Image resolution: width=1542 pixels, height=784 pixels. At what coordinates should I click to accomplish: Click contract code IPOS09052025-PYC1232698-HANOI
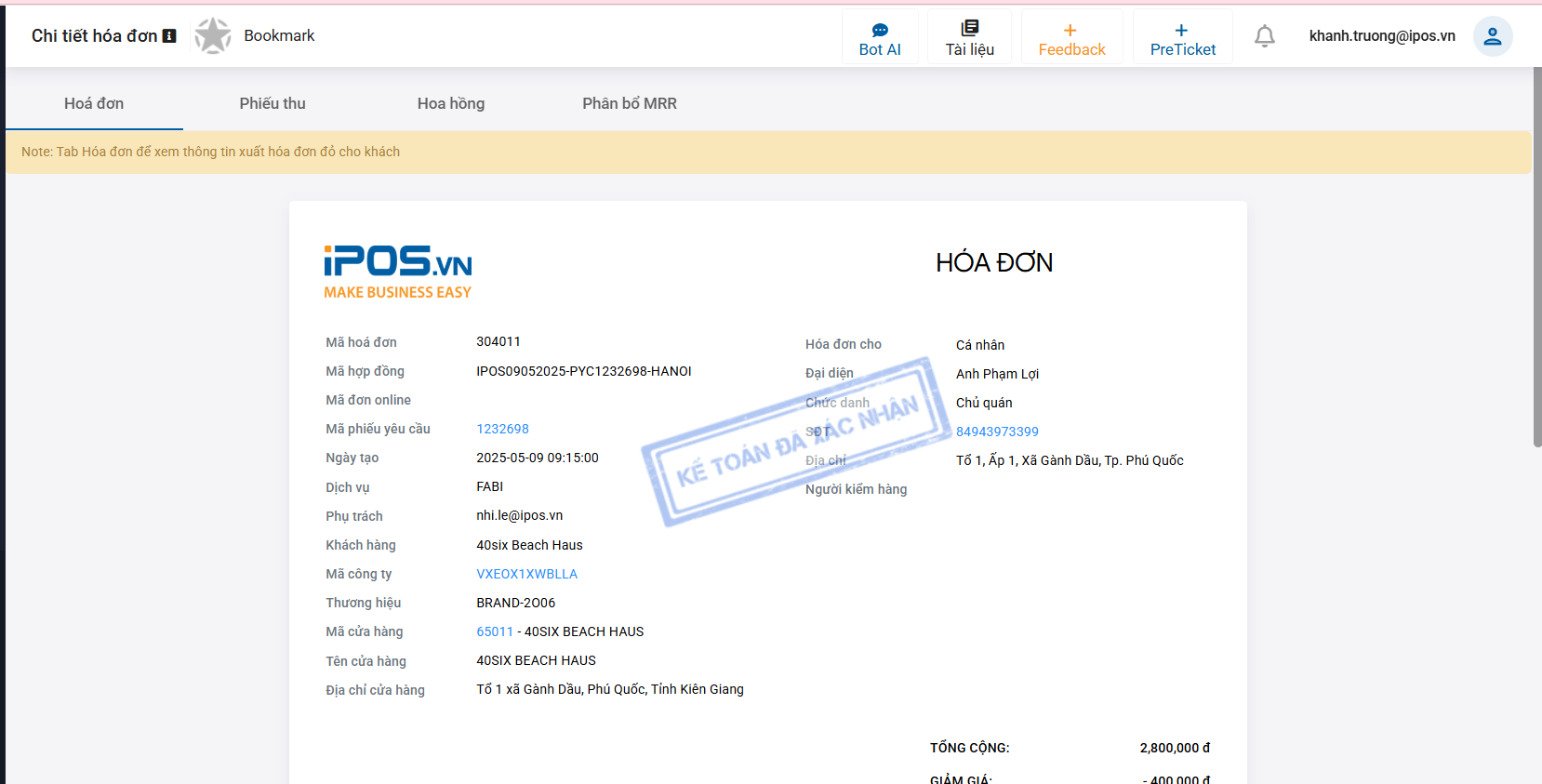(584, 371)
